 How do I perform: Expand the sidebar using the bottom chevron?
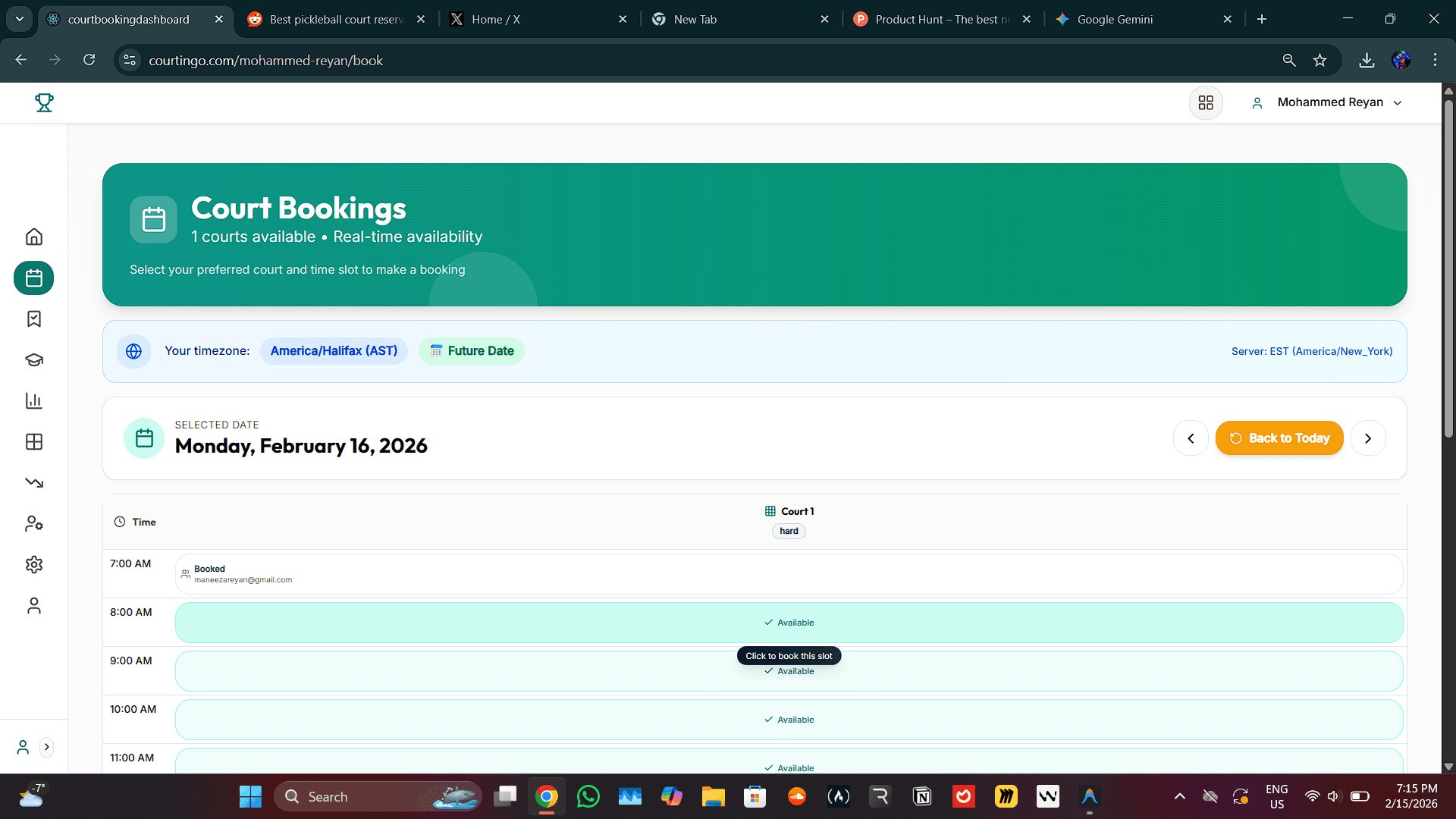(x=47, y=747)
